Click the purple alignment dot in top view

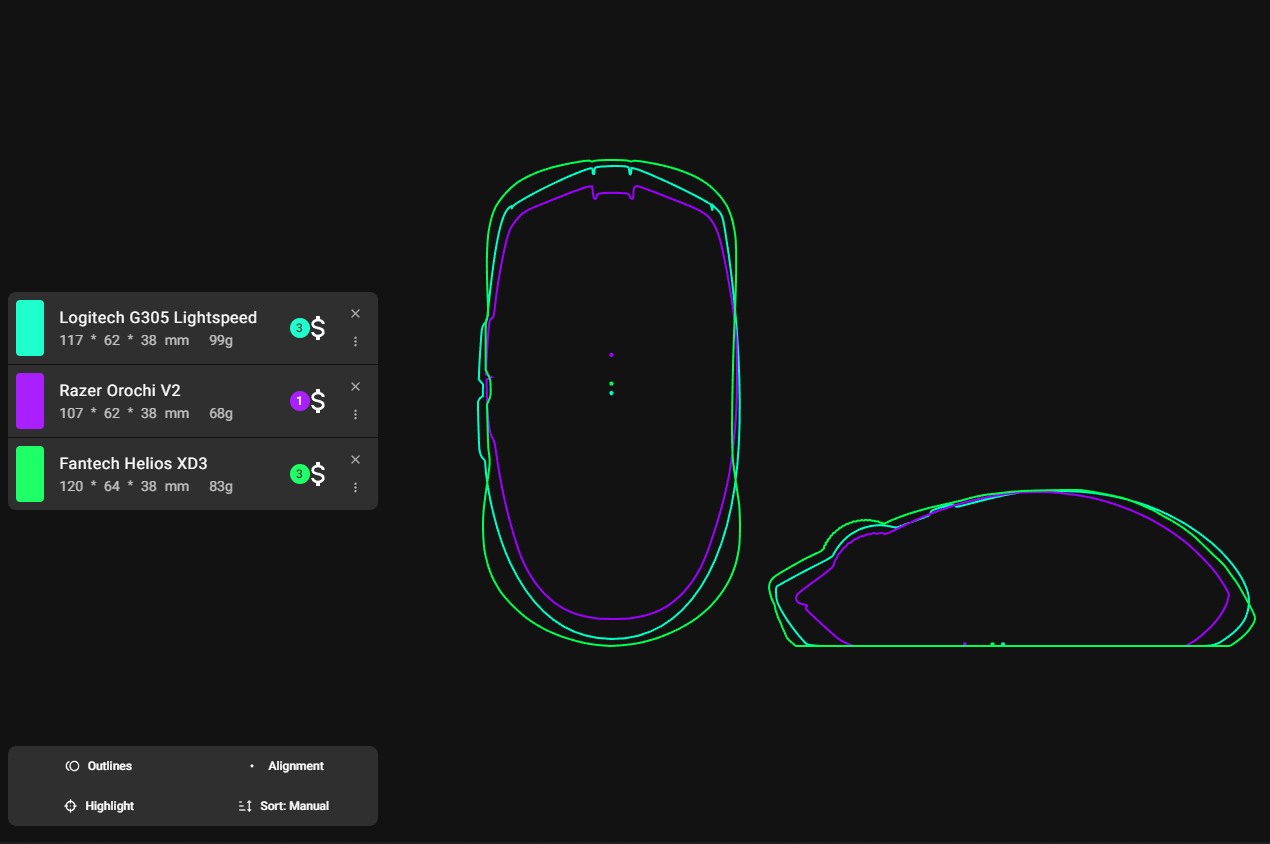(611, 355)
